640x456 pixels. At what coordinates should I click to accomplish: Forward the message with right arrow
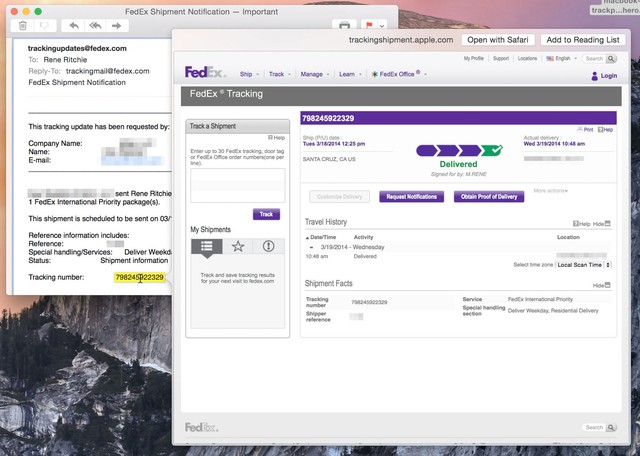(117, 26)
